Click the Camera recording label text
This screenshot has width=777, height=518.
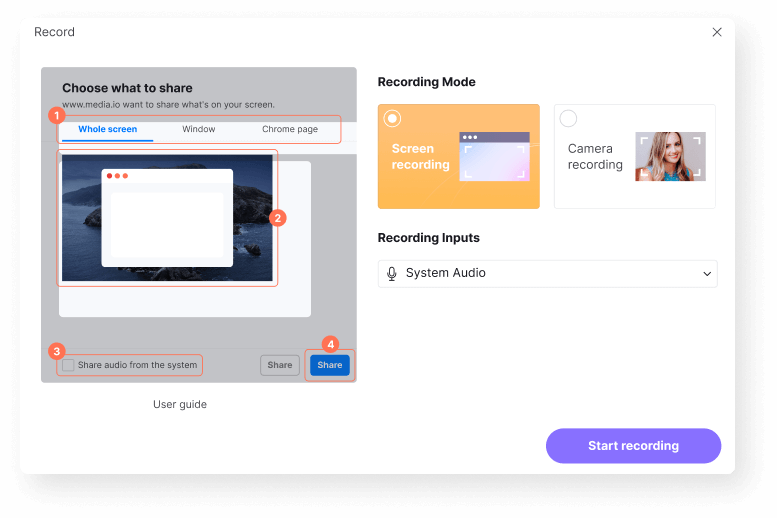pyautogui.click(x=595, y=156)
